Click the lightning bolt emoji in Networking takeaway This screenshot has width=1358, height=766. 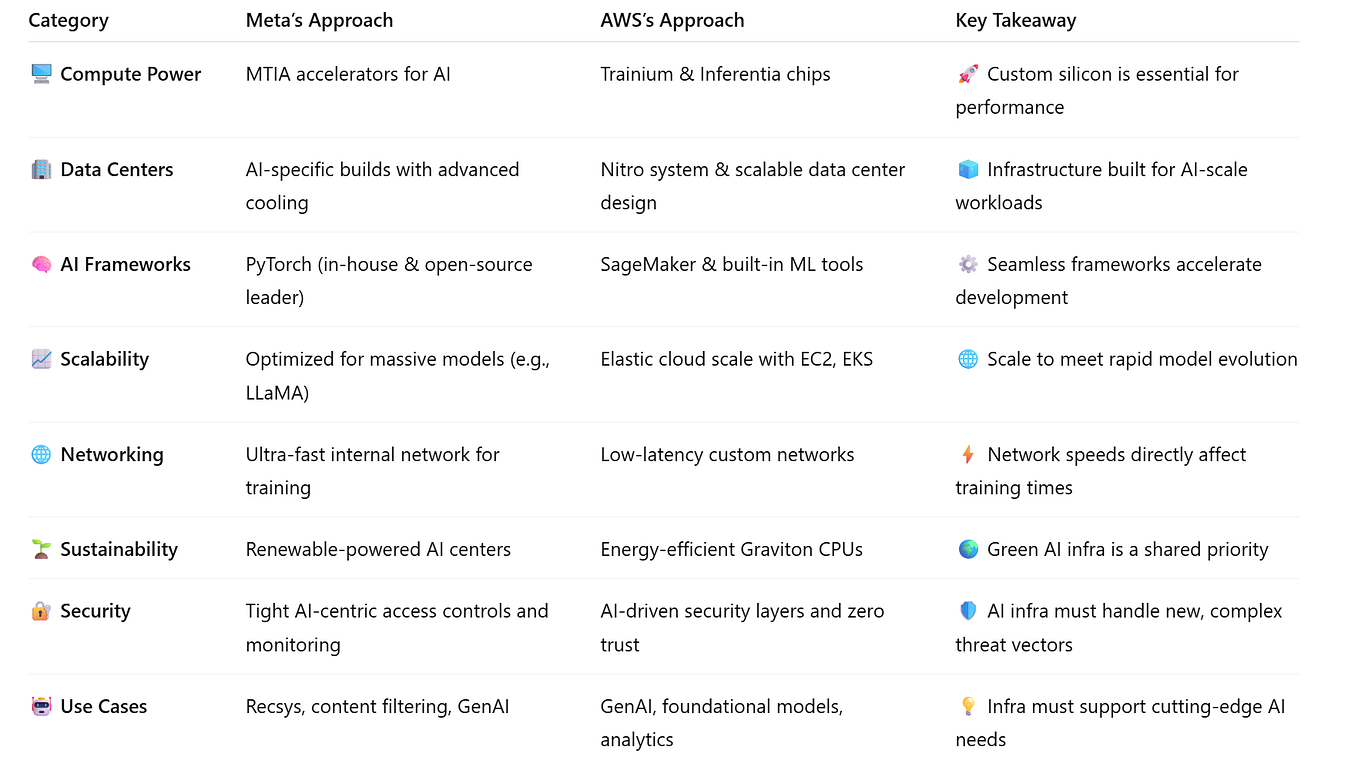968,454
